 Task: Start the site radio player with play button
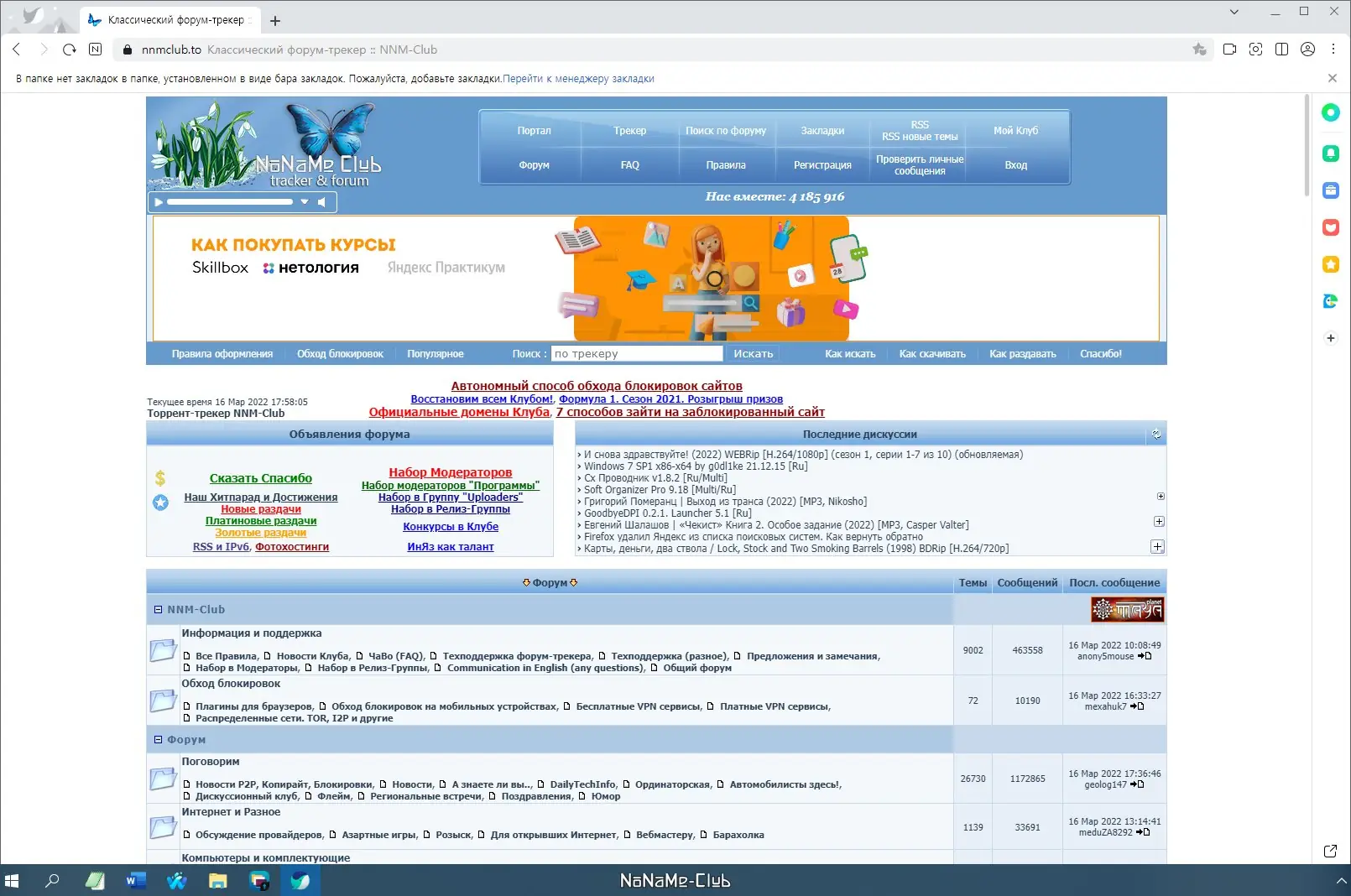159,201
